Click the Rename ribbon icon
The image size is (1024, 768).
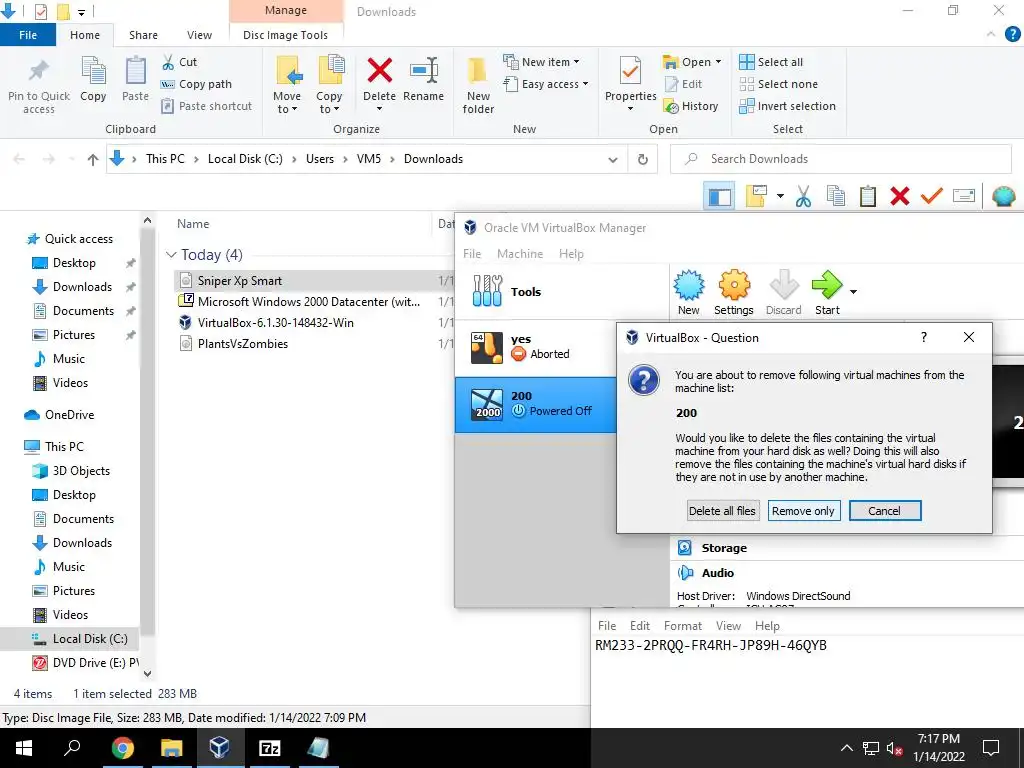pos(423,71)
